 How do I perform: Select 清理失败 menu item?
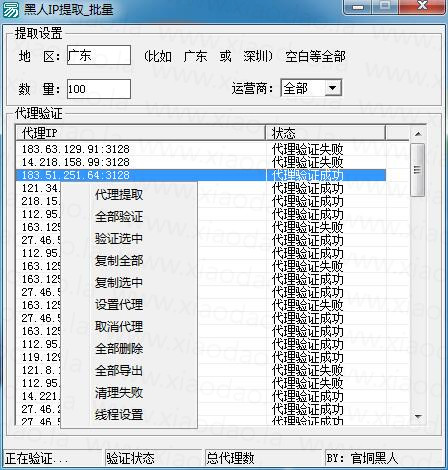click(119, 393)
